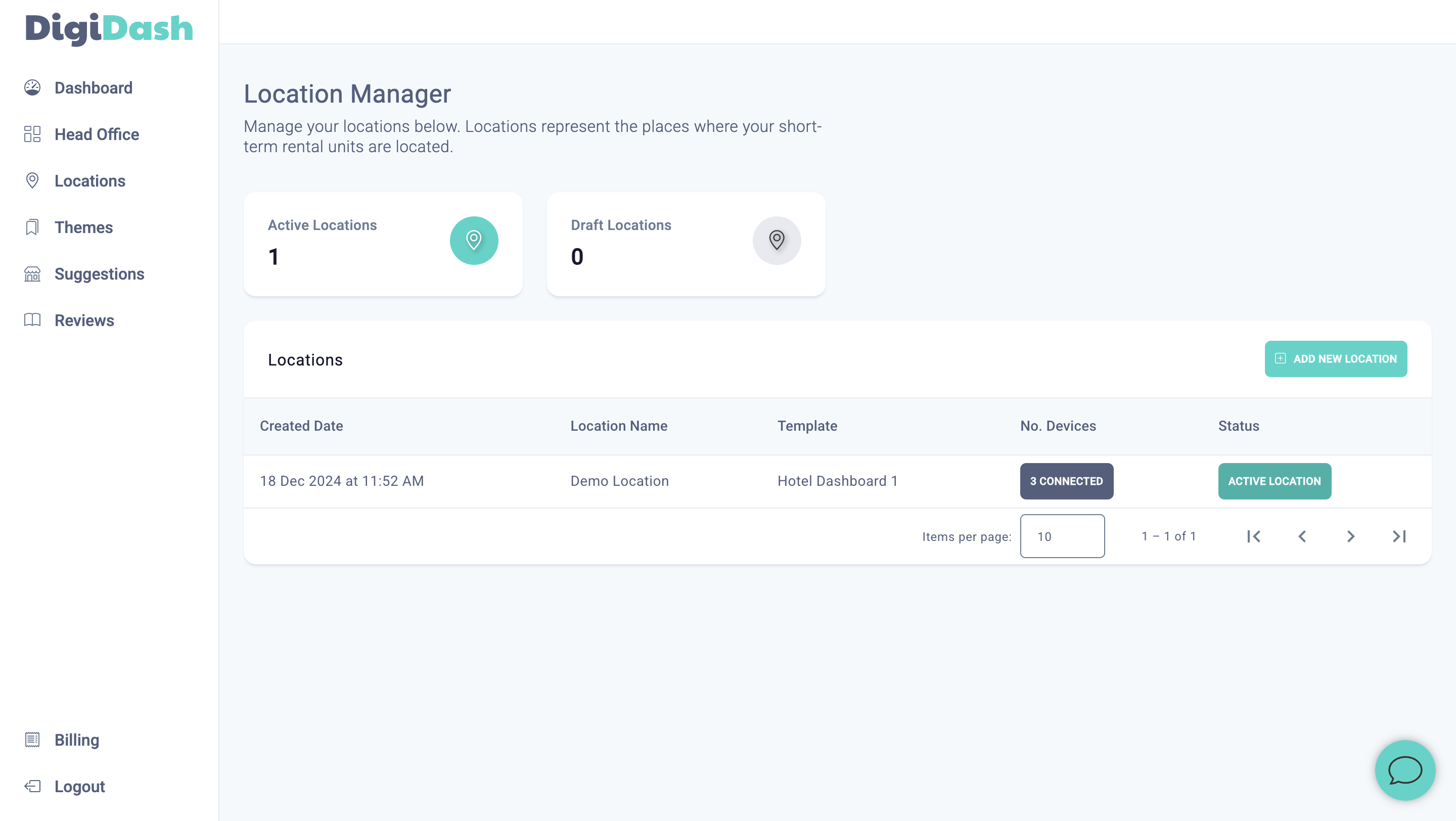This screenshot has width=1456, height=821.
Task: Go to previous page of locations
Action: pos(1302,536)
